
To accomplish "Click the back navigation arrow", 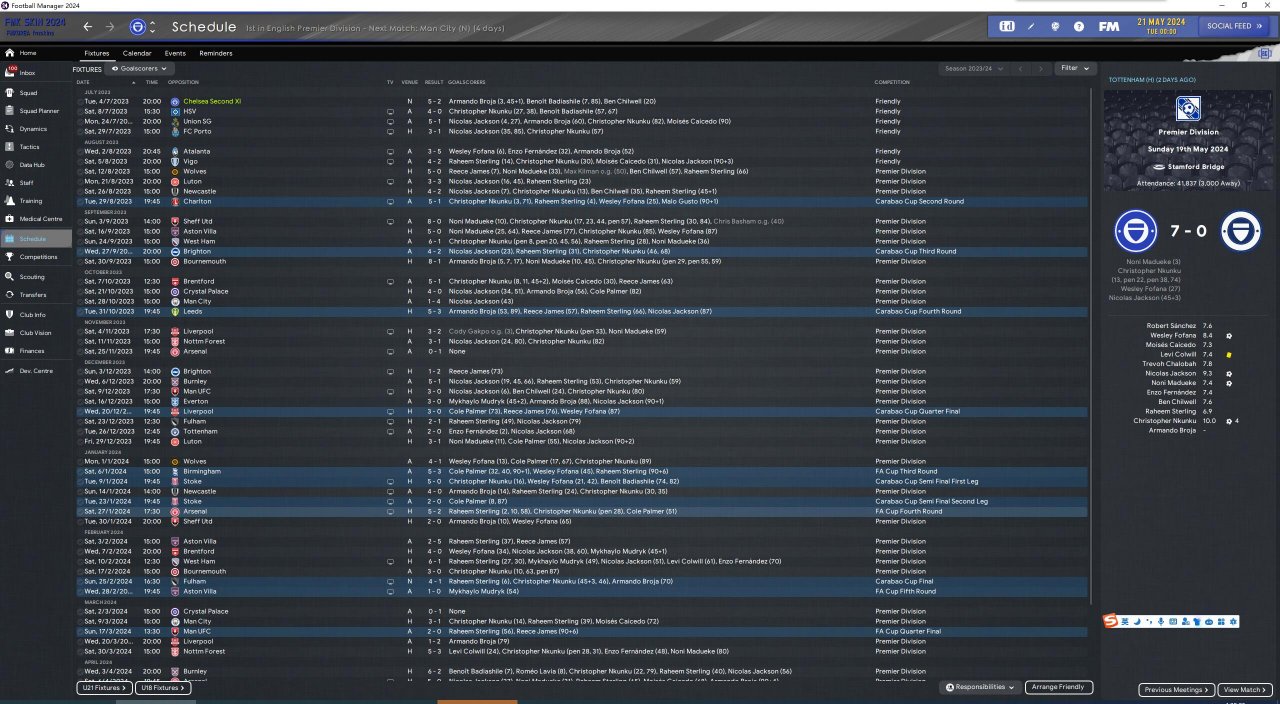I will click(x=88, y=26).
